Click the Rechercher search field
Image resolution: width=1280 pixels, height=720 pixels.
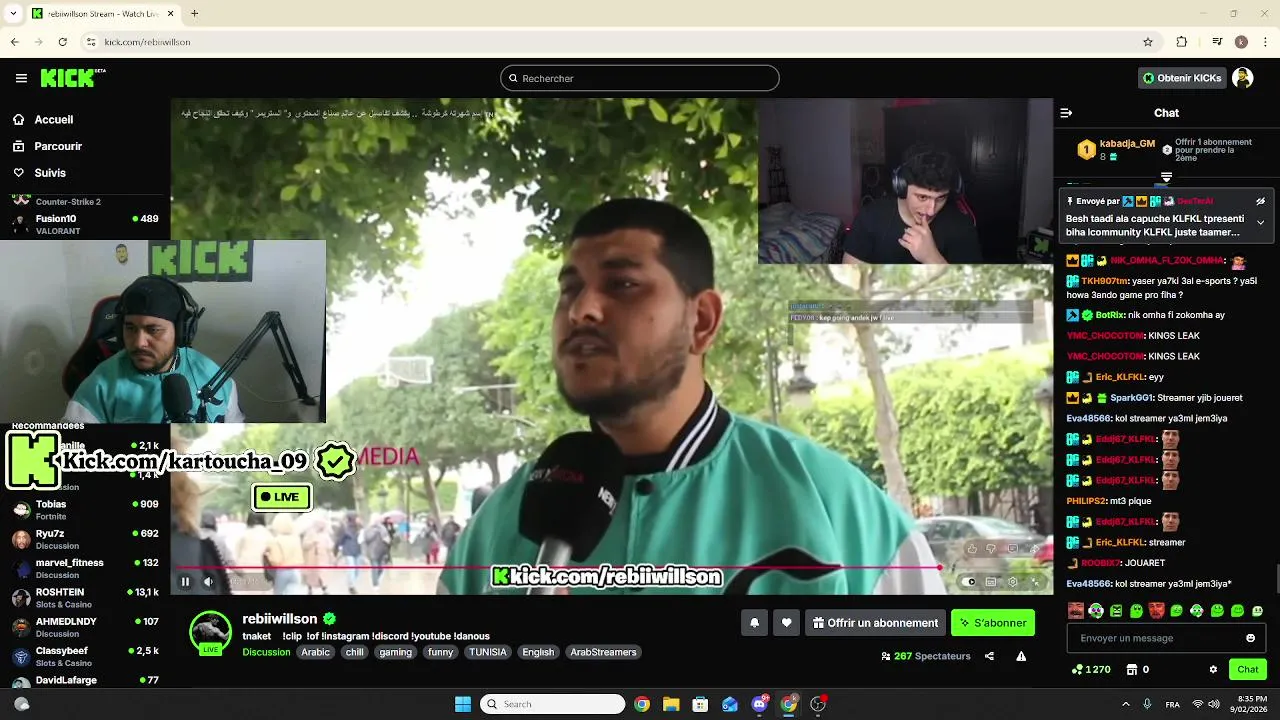coord(640,78)
